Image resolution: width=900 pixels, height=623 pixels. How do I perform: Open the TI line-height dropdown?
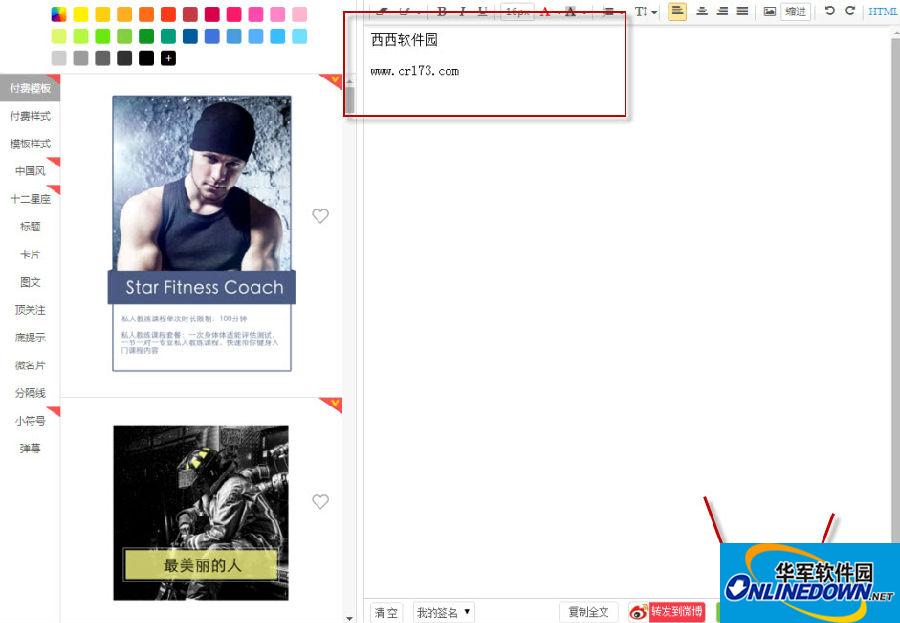tap(646, 11)
